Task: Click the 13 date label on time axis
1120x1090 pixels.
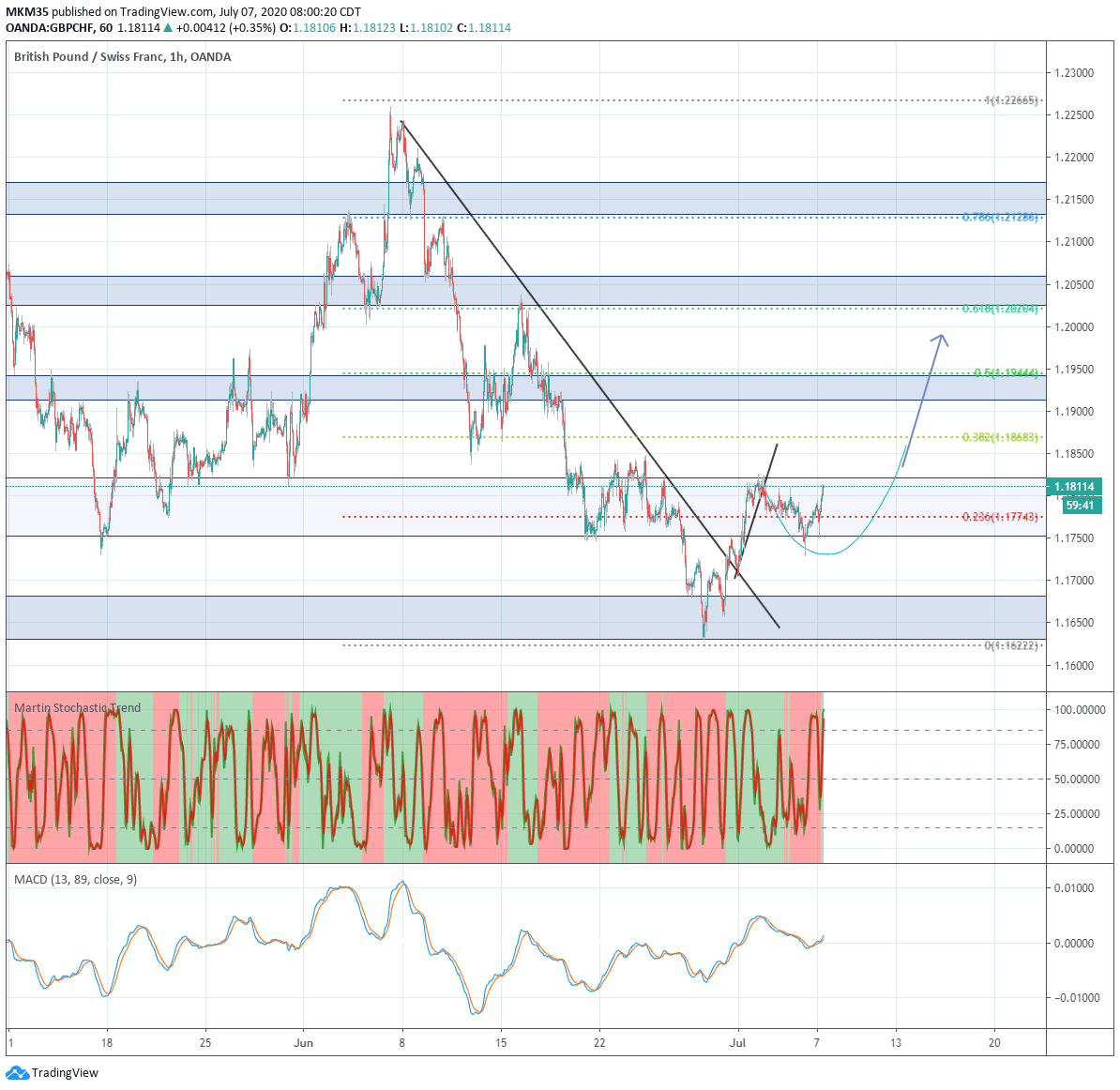Action: (896, 1043)
